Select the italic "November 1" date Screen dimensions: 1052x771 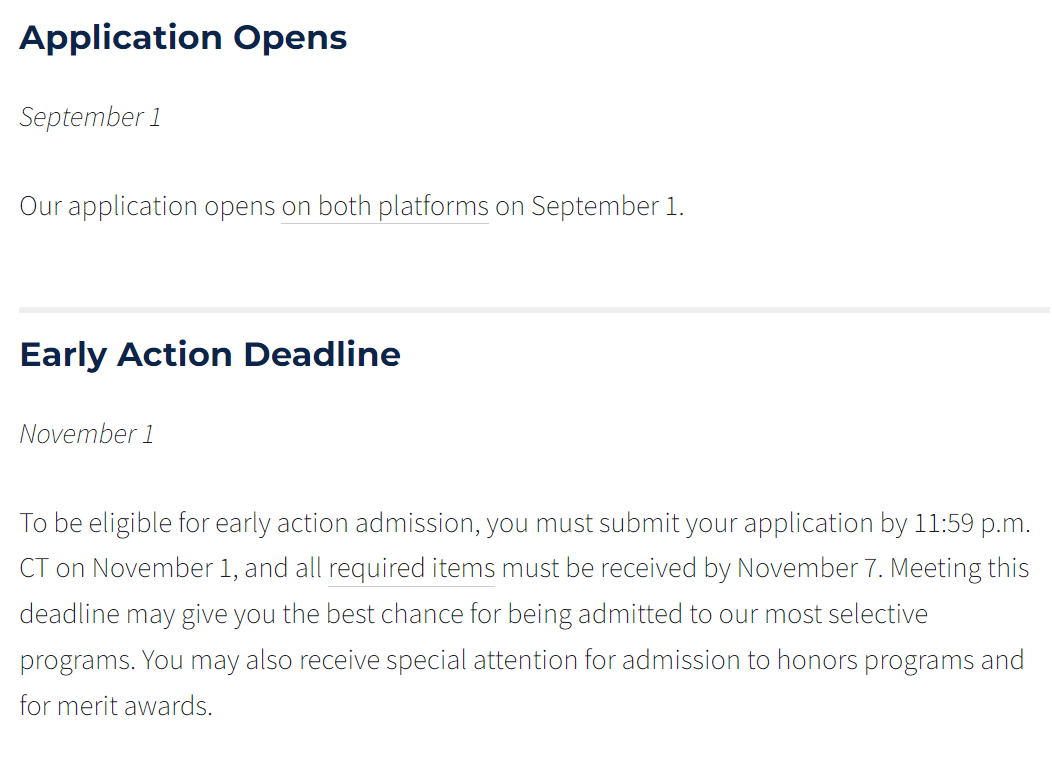click(87, 434)
